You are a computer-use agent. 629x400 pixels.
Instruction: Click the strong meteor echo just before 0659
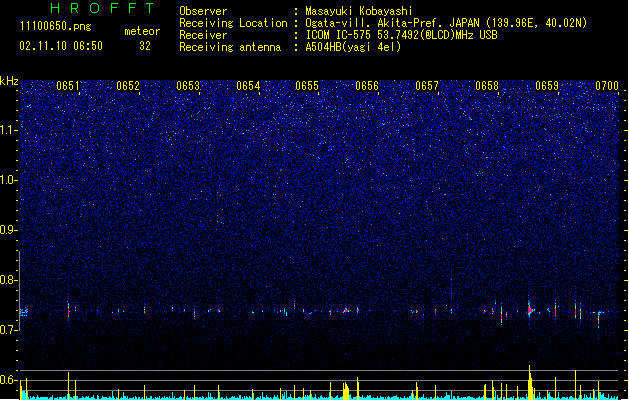pos(530,309)
